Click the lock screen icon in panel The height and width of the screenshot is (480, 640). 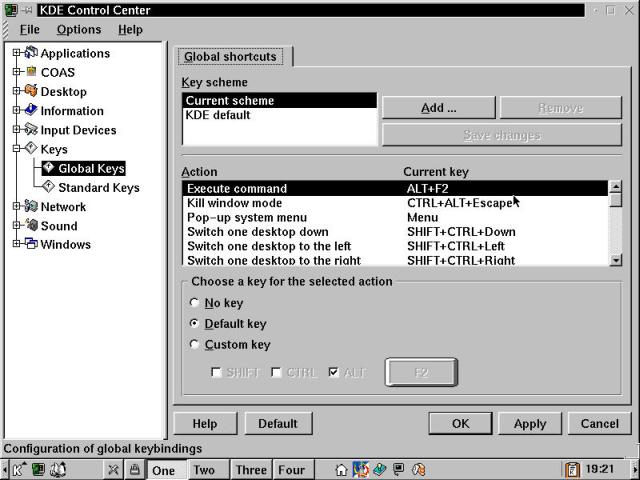tap(134, 469)
